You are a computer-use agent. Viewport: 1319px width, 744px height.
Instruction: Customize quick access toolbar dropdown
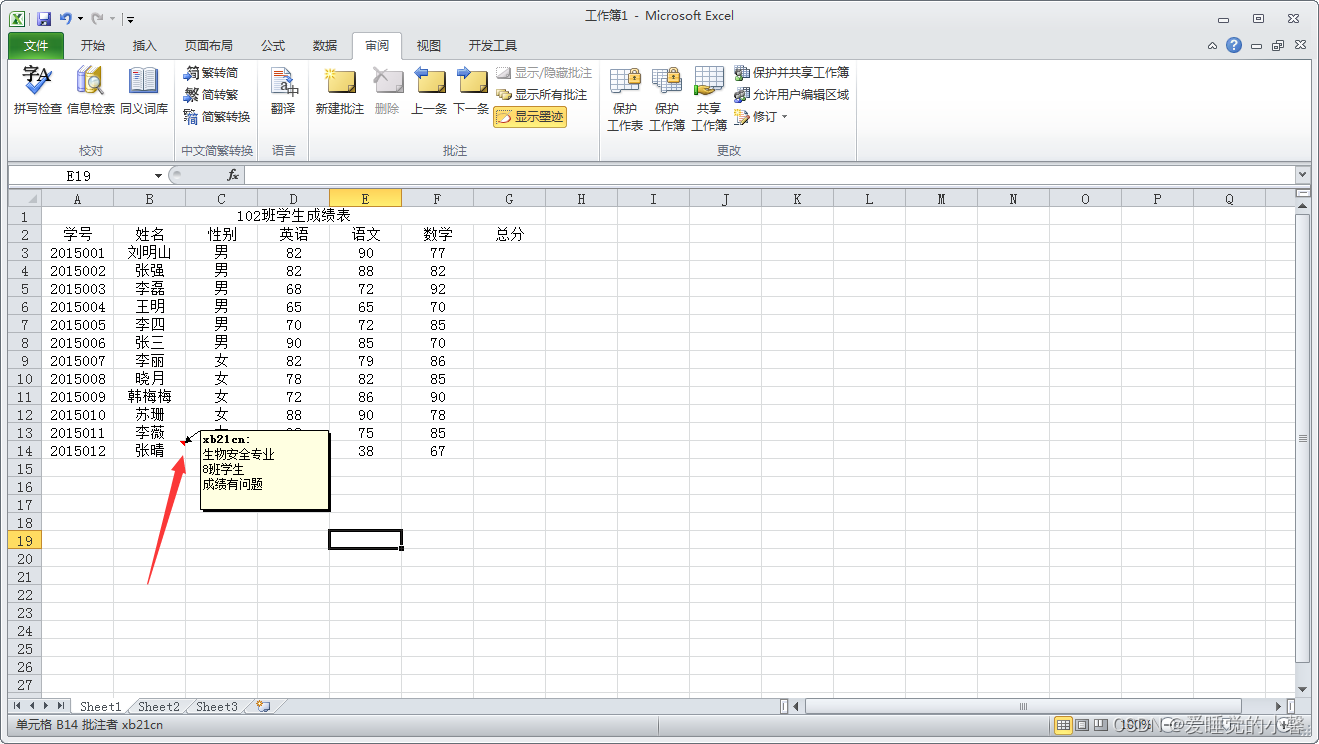click(x=131, y=19)
